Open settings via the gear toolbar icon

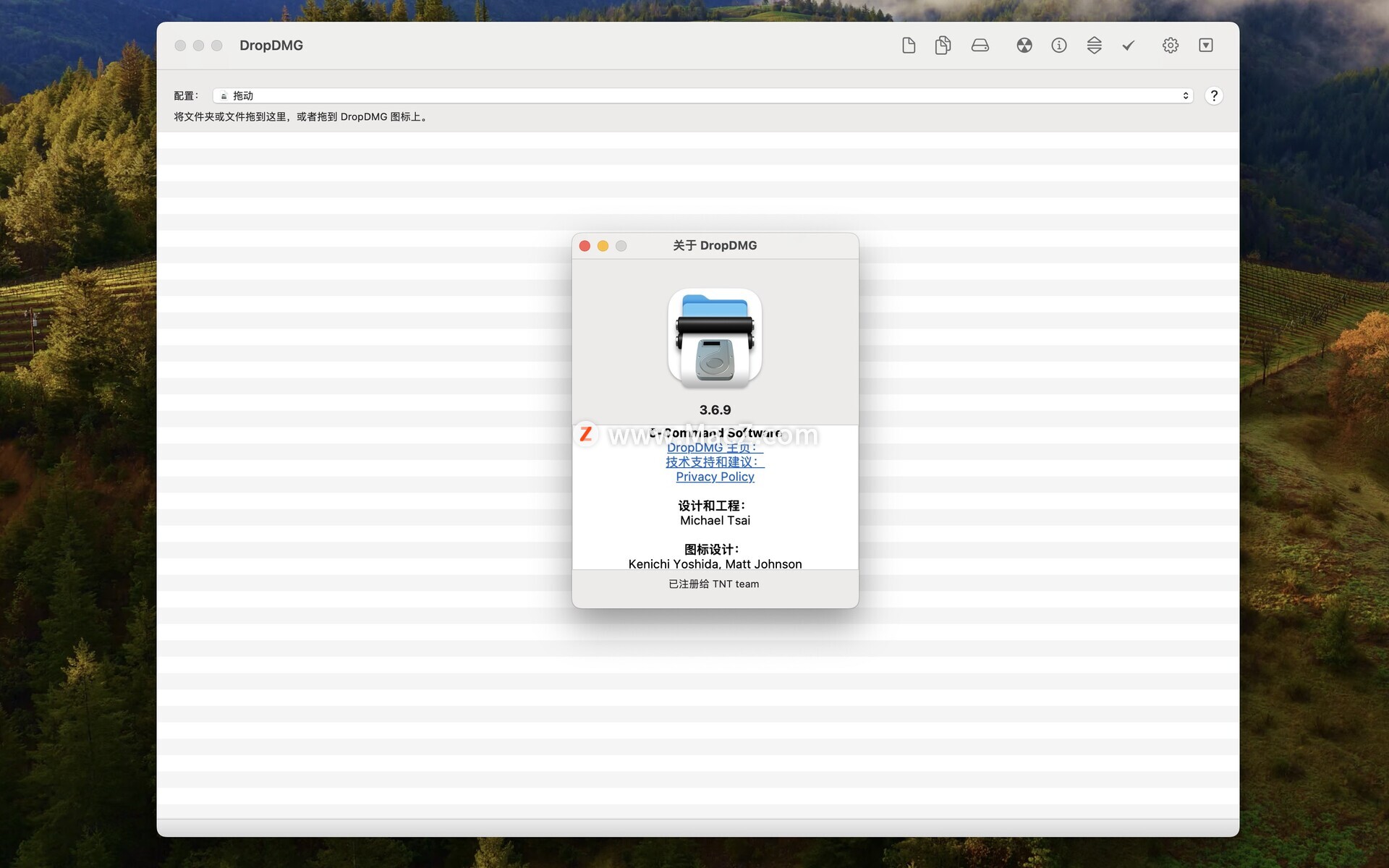pyautogui.click(x=1171, y=46)
